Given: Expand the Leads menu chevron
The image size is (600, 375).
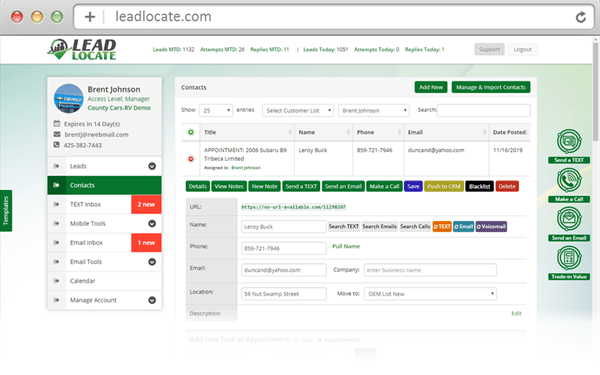Looking at the screenshot, I should click(x=152, y=166).
